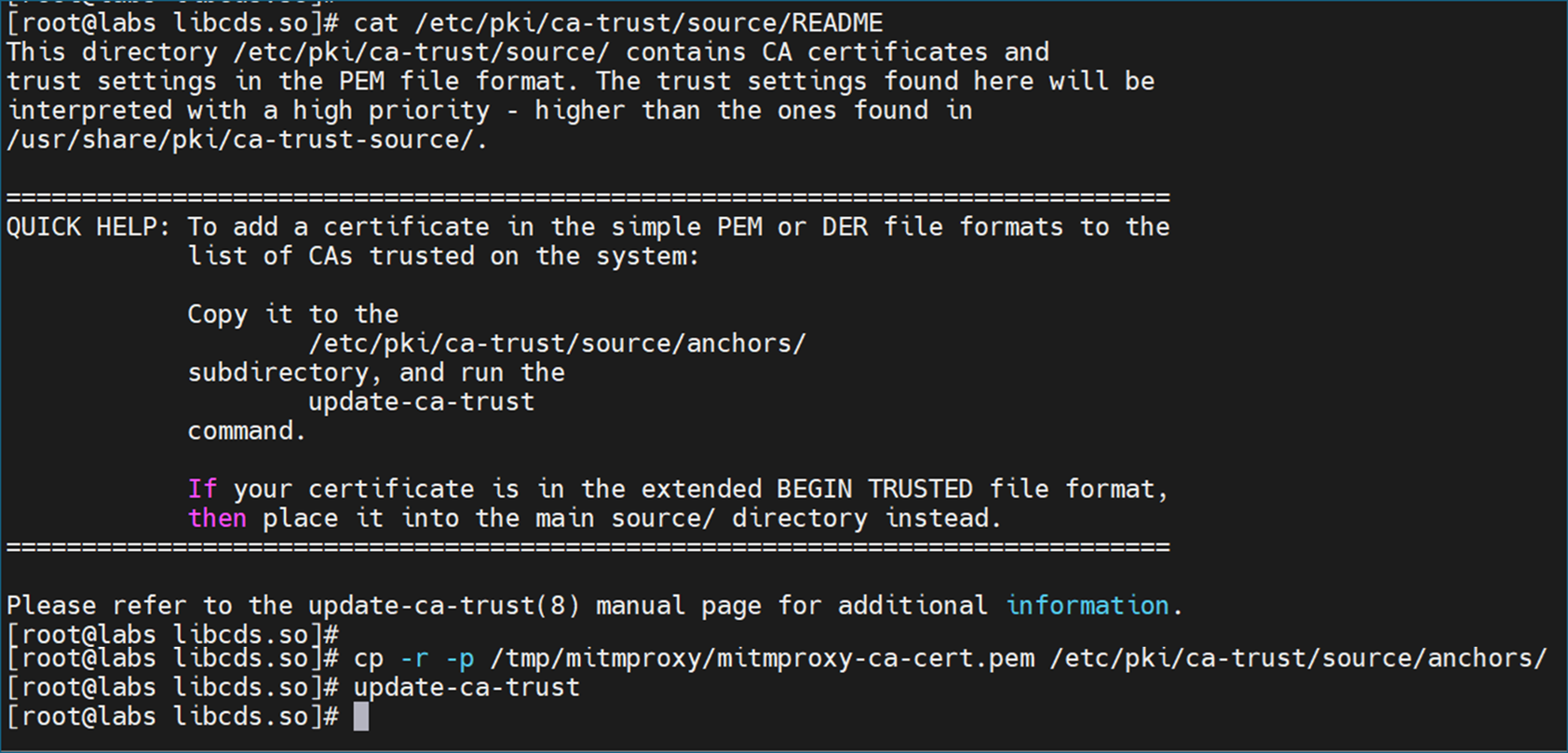Click the cyan word "information"
This screenshot has height=753, width=1568.
tap(1087, 606)
